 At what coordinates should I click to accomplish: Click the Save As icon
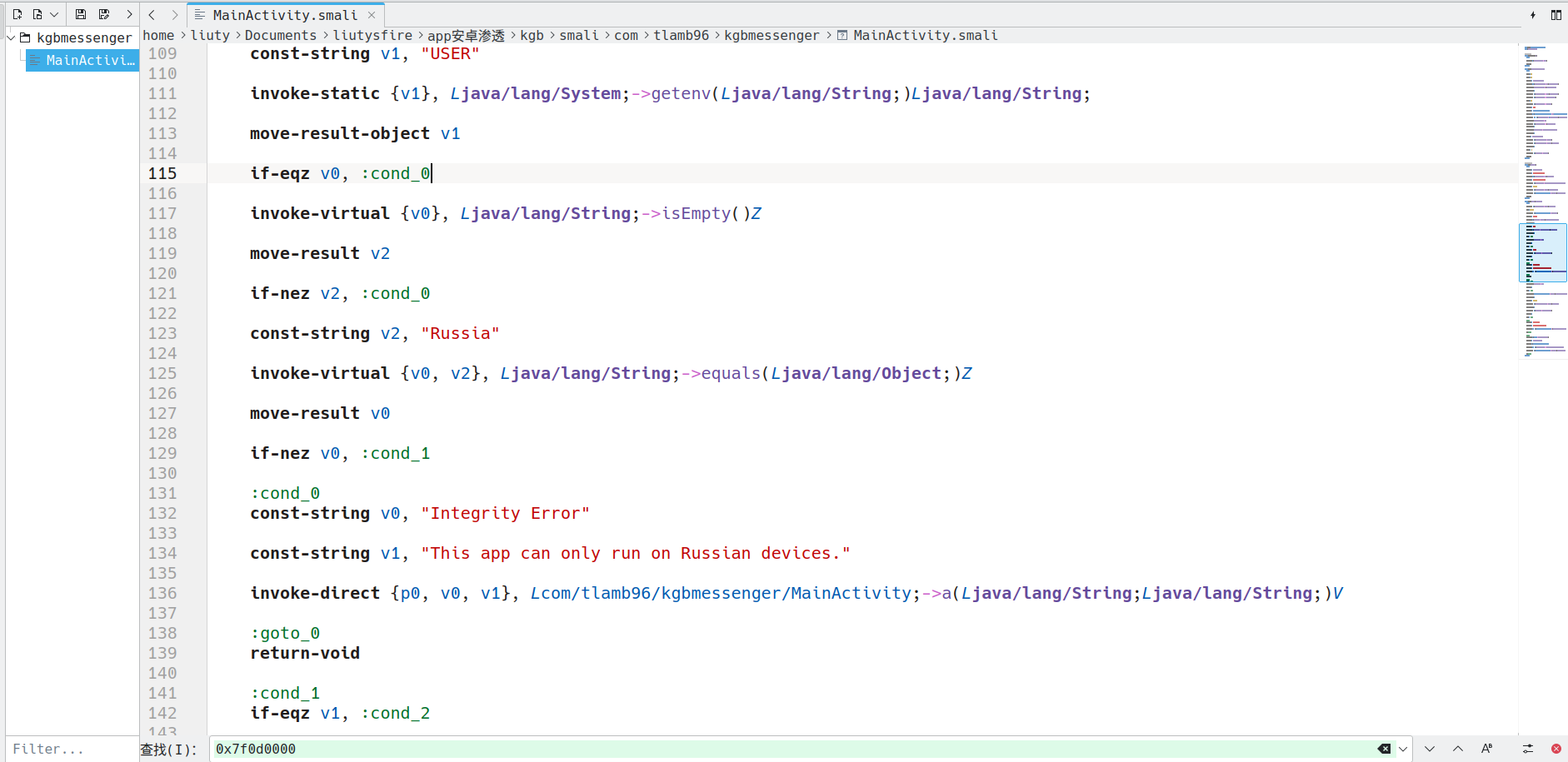[x=104, y=14]
